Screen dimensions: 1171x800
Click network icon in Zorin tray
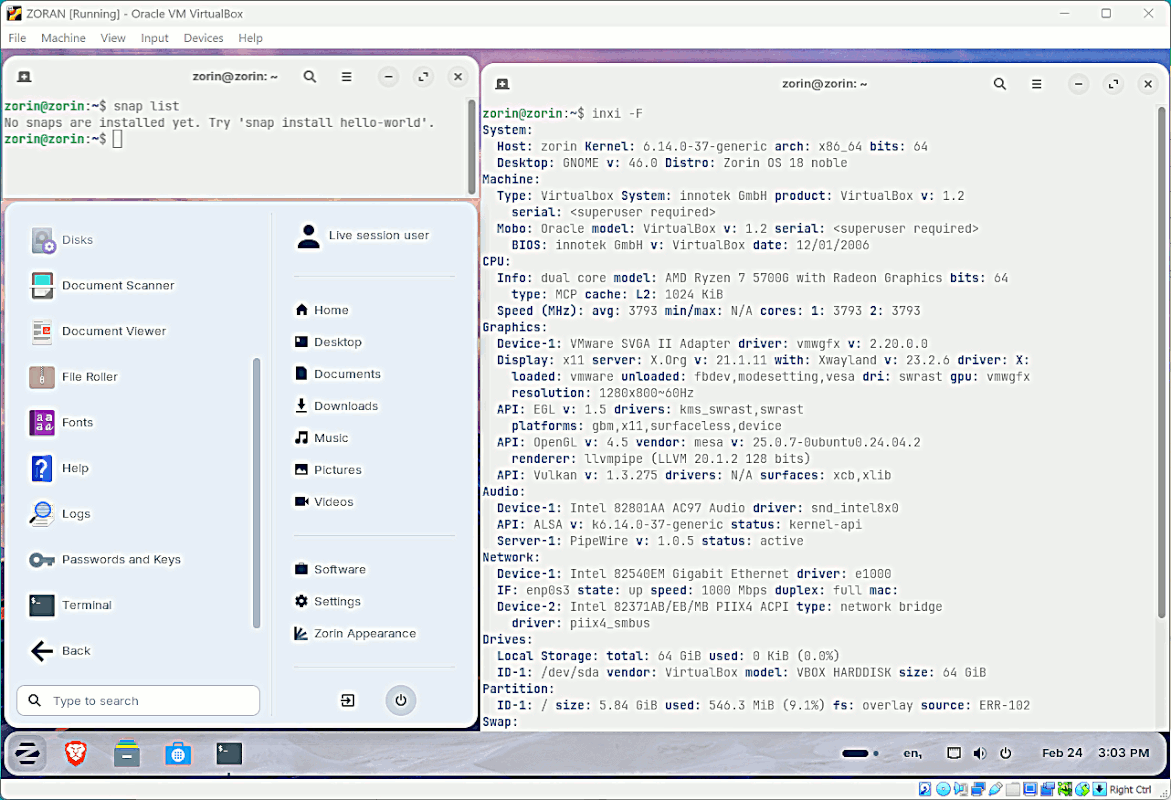click(954, 753)
